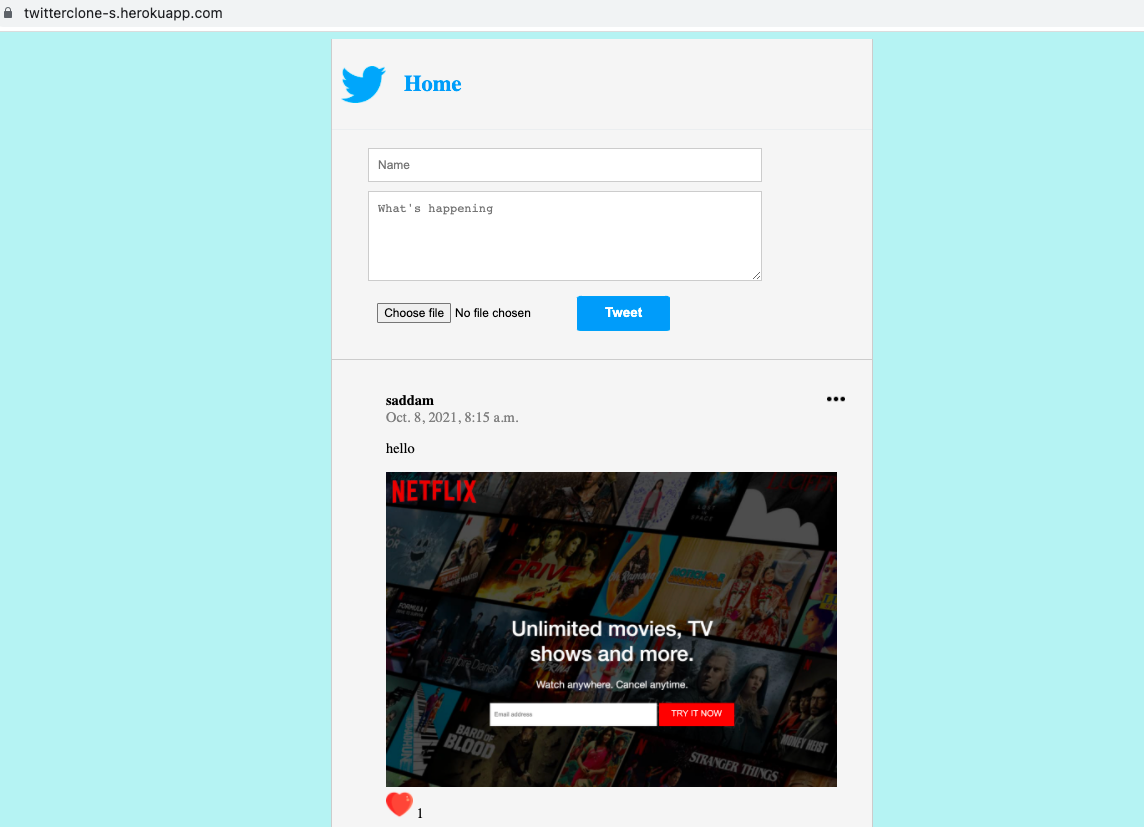
Task: Click the Choose file button
Action: pos(414,313)
